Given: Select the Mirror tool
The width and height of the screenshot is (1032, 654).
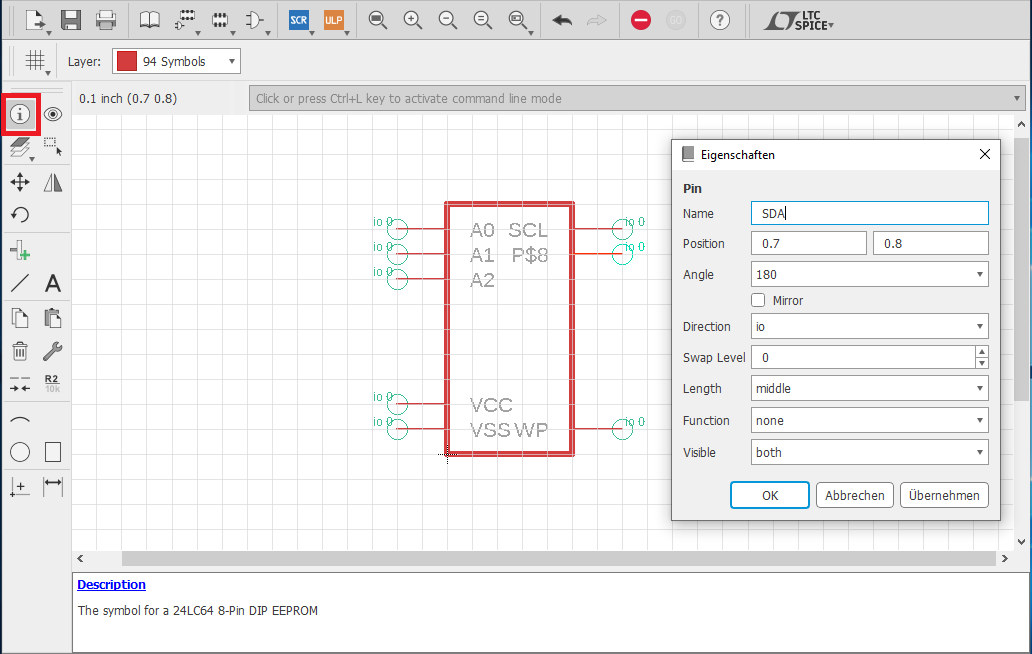Looking at the screenshot, I should click(53, 182).
